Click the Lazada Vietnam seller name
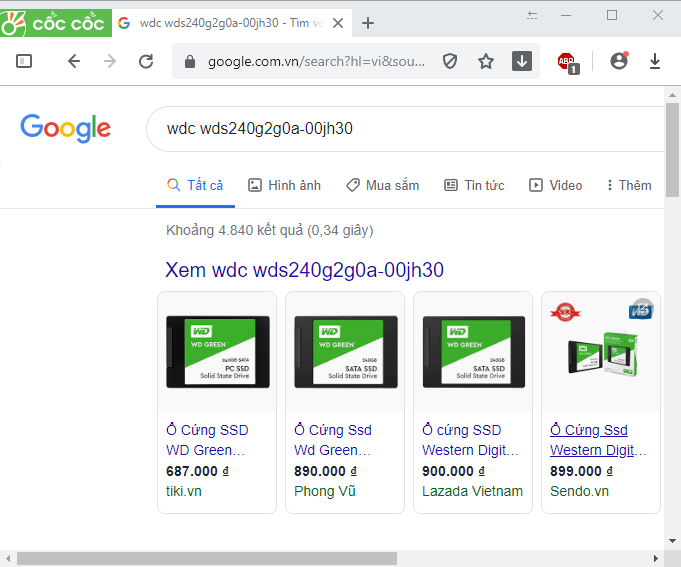The image size is (681, 567). (x=473, y=491)
